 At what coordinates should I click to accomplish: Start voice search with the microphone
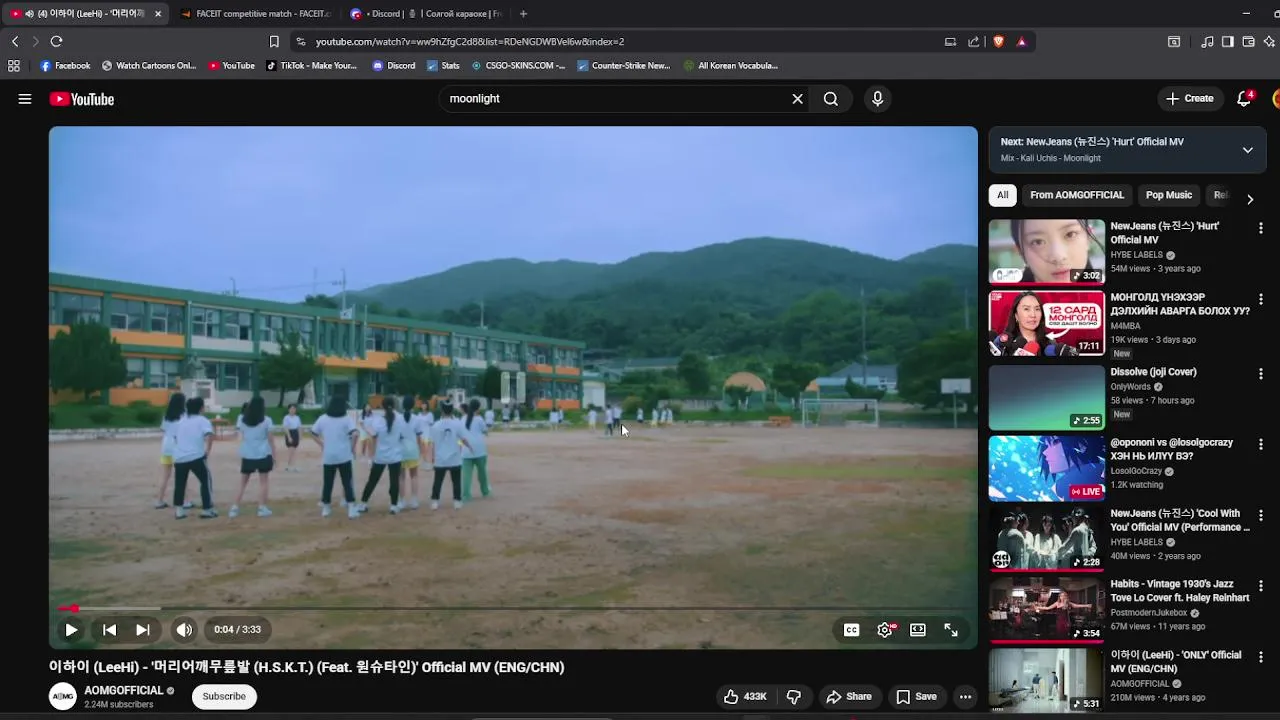(x=877, y=99)
